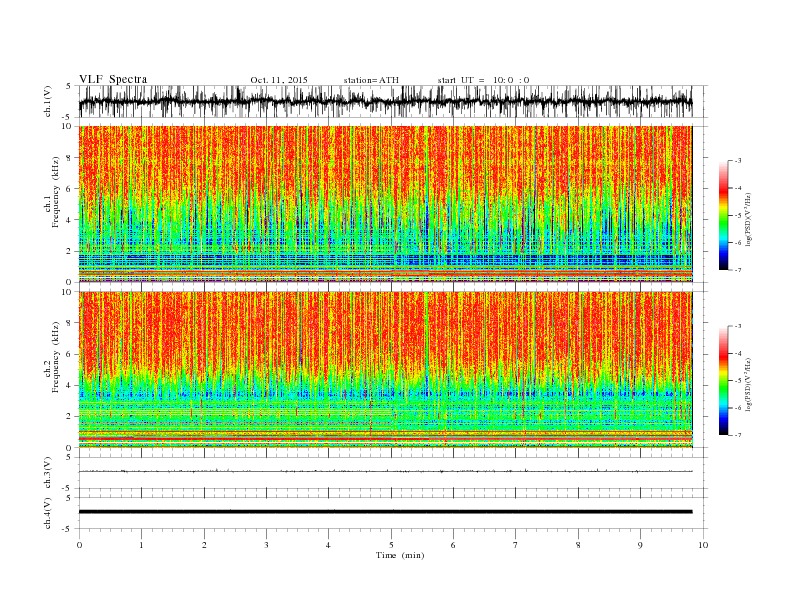Click time axis tick label "10"
Viewport: 792px width, 612px height.
click(703, 545)
